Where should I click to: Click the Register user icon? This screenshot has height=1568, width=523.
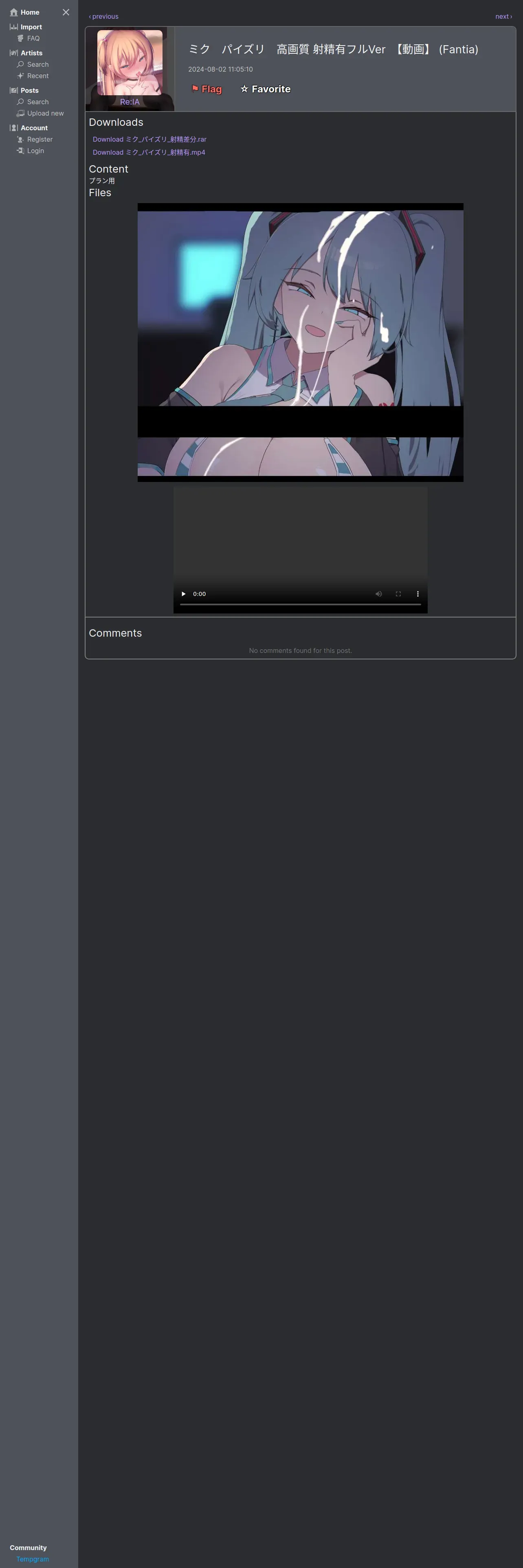pos(20,139)
